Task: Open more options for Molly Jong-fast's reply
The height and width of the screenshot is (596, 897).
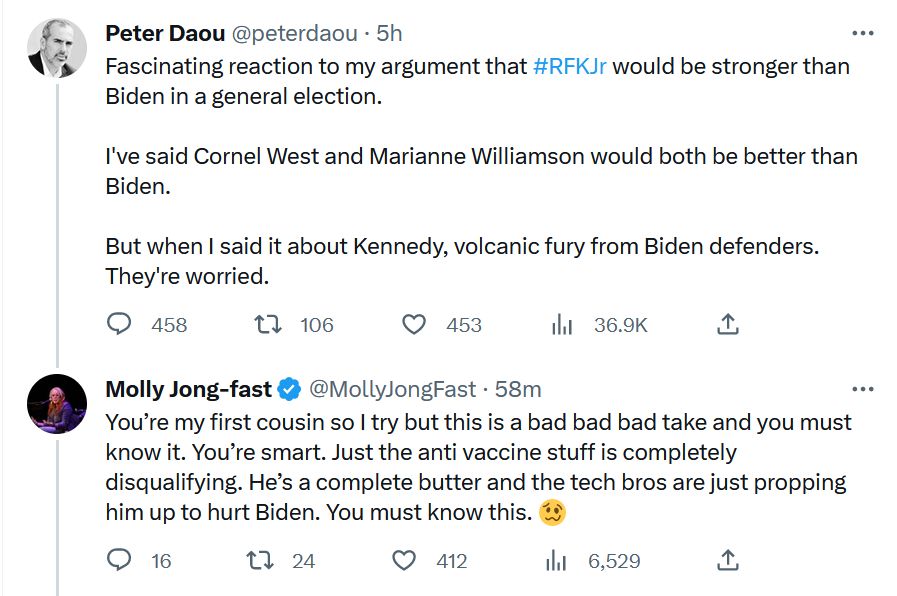Action: tap(862, 388)
